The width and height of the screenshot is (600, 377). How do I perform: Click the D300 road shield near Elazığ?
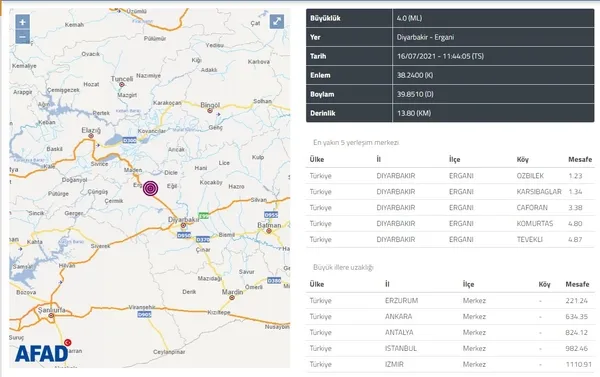pyautogui.click(x=129, y=140)
